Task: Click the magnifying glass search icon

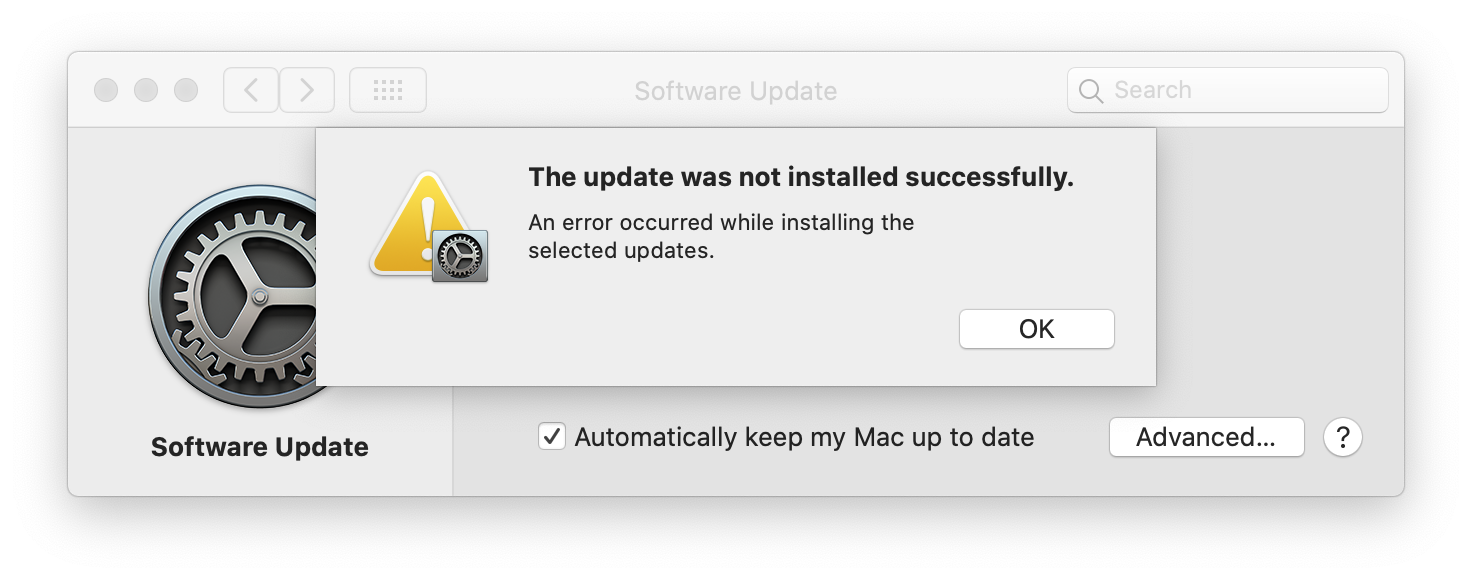Action: tap(1091, 91)
